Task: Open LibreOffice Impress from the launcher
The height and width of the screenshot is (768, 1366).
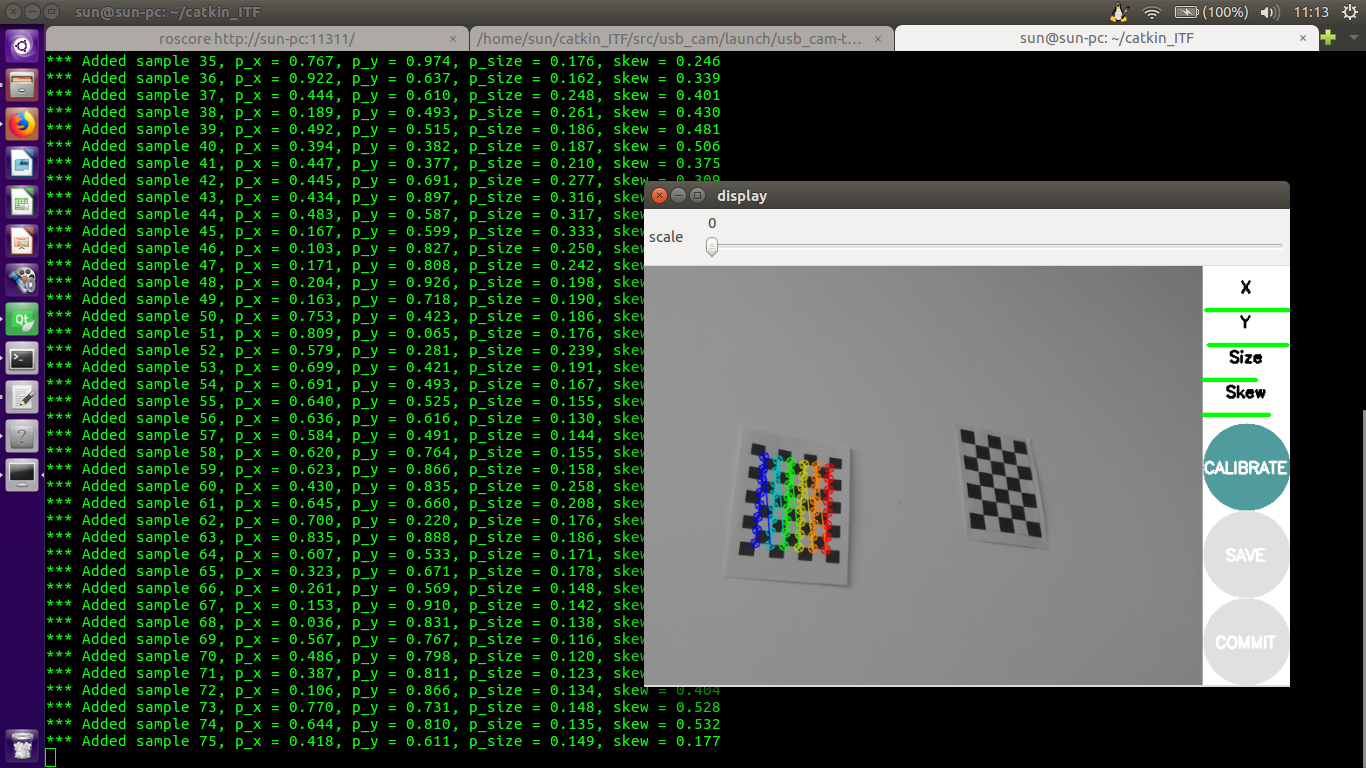Action: (x=22, y=240)
